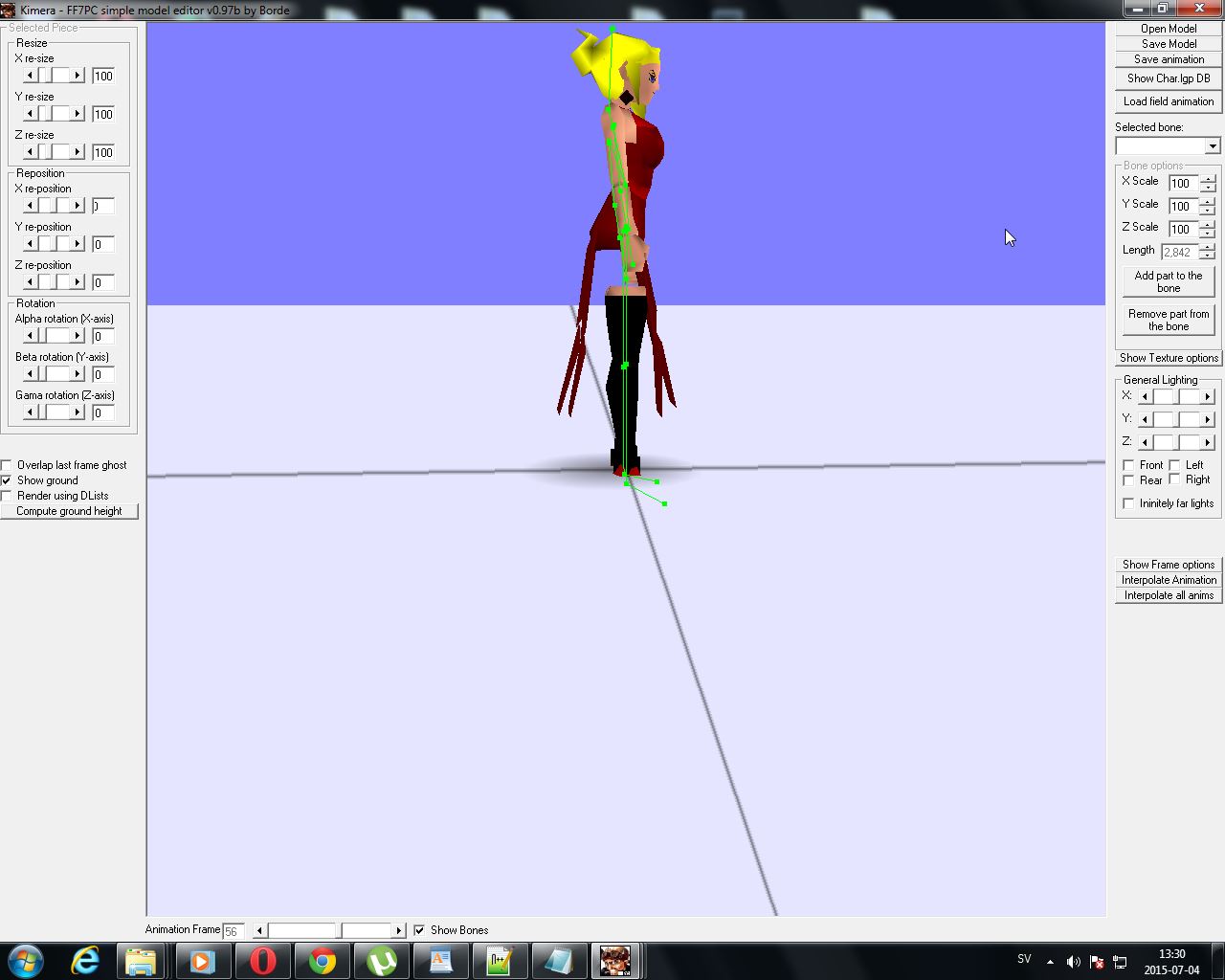The width and height of the screenshot is (1225, 980).
Task: Toggle Show Bones checkbox
Action: pos(419,930)
